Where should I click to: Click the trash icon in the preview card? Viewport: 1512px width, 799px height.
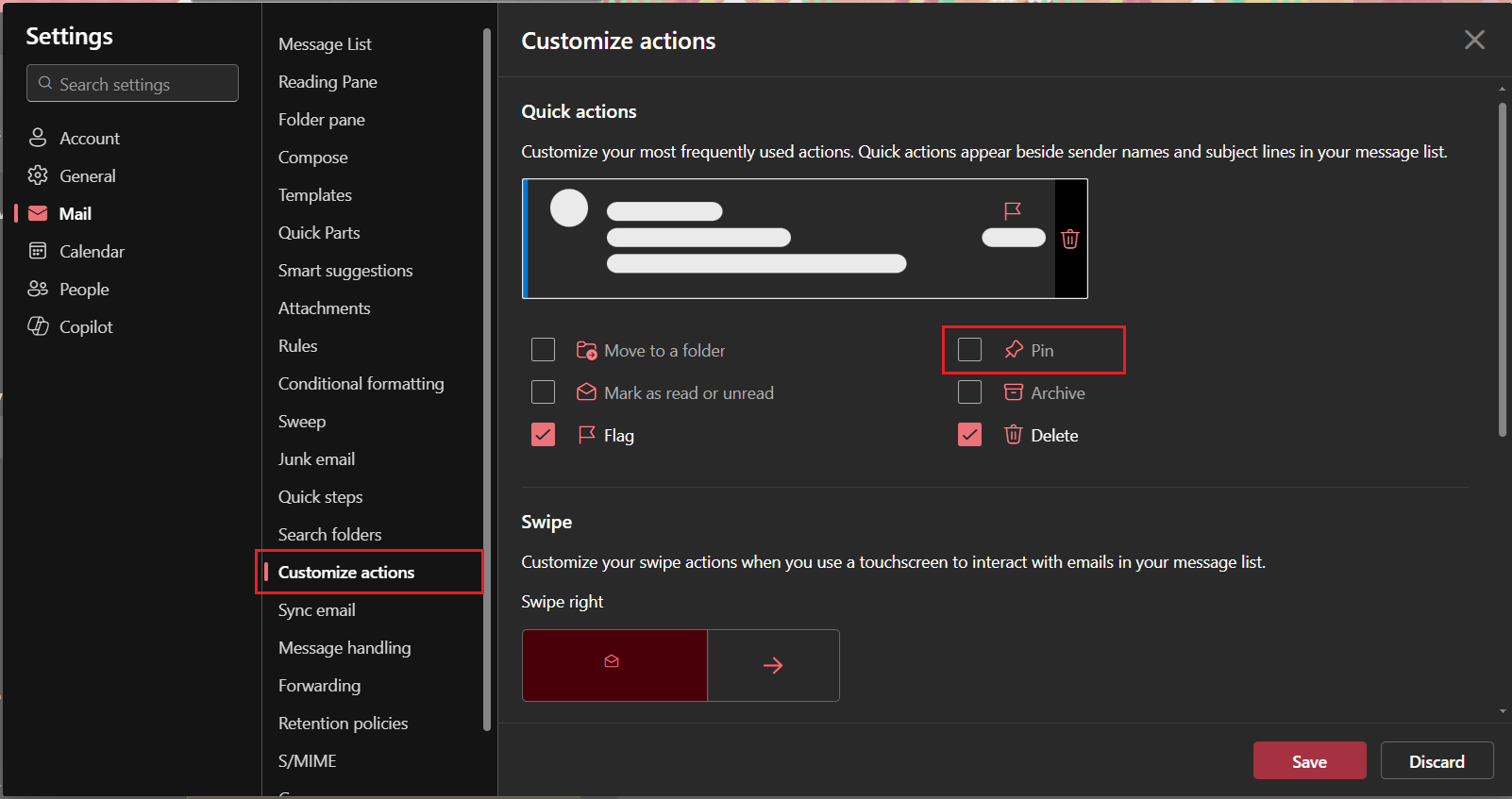(x=1070, y=239)
